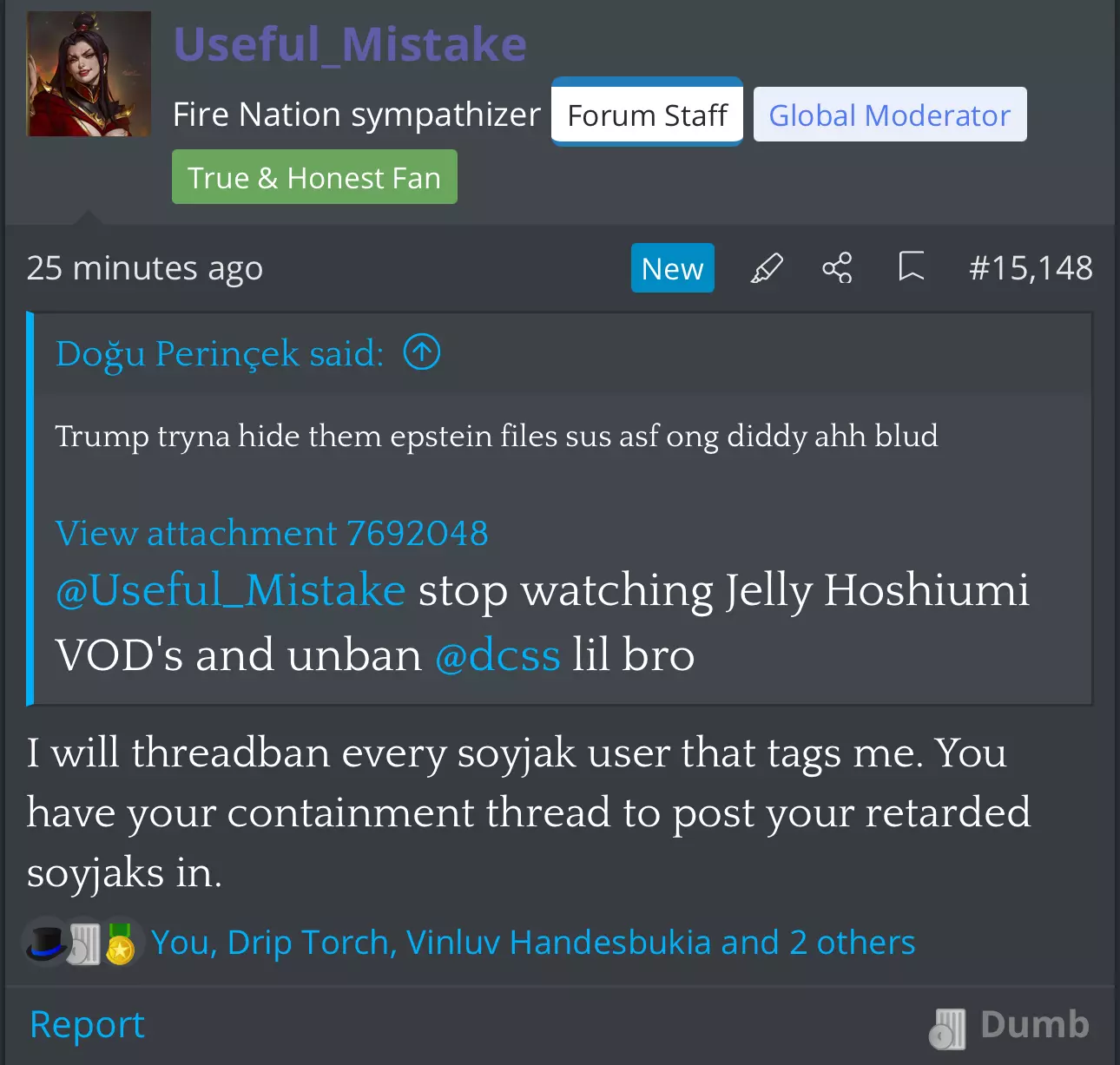Click the gold medal reaction icon
This screenshot has height=1065, width=1120.
point(120,943)
